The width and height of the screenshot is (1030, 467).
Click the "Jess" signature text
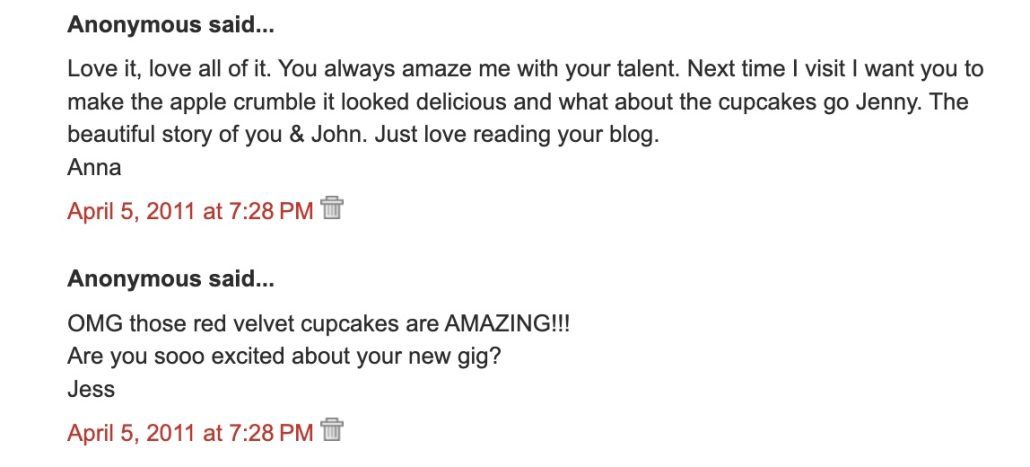91,390
